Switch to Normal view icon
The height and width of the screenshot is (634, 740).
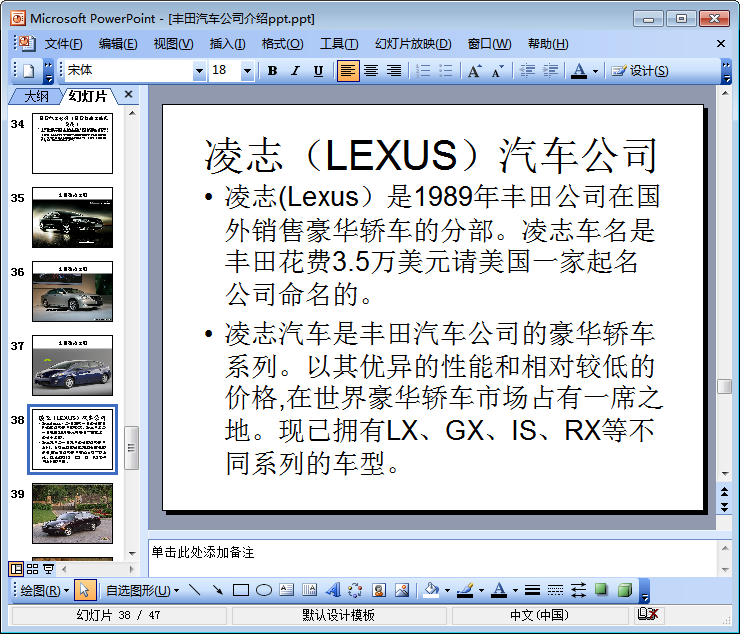tap(17, 569)
